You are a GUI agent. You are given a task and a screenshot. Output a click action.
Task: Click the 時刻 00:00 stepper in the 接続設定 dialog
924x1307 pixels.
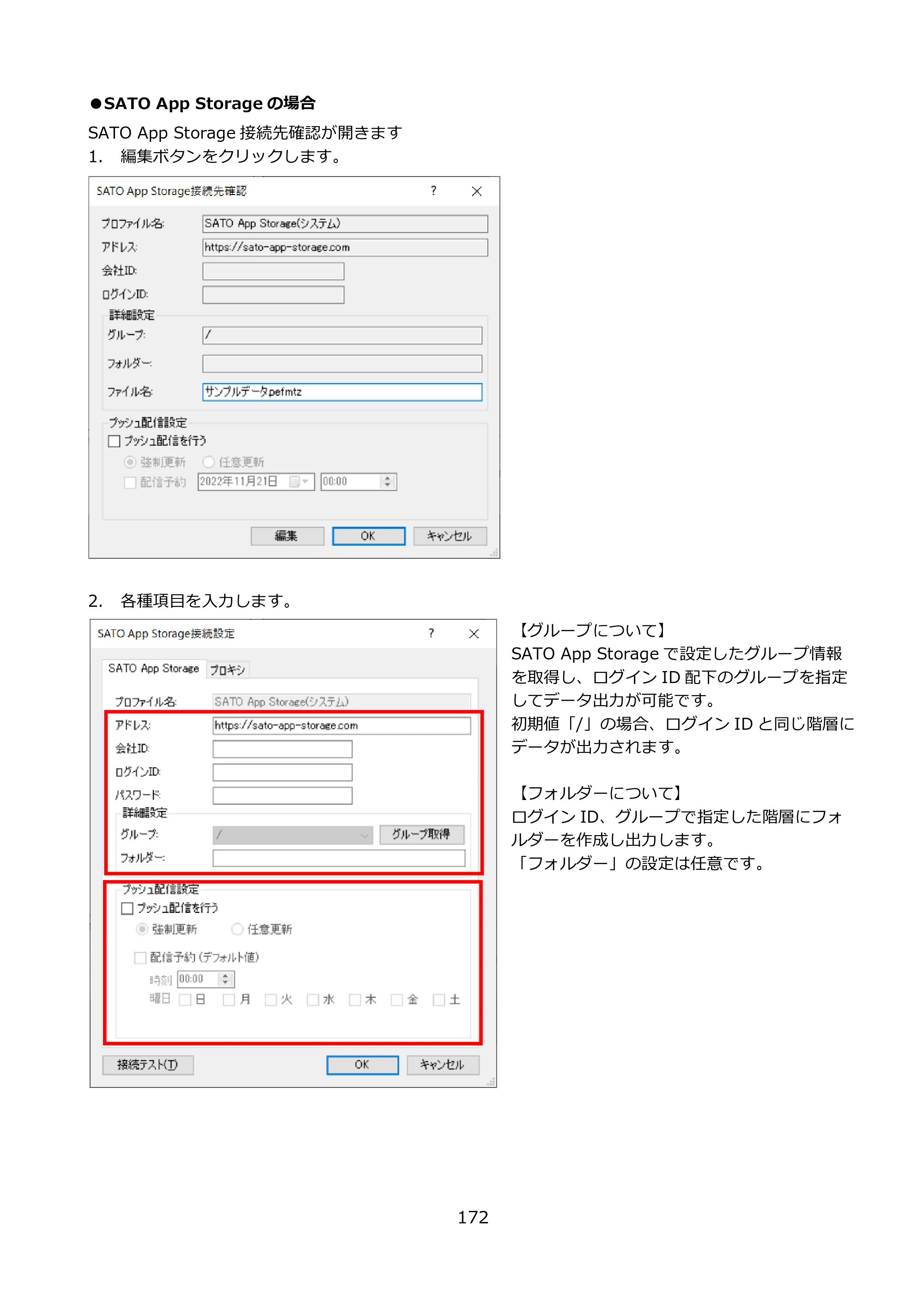point(226,979)
